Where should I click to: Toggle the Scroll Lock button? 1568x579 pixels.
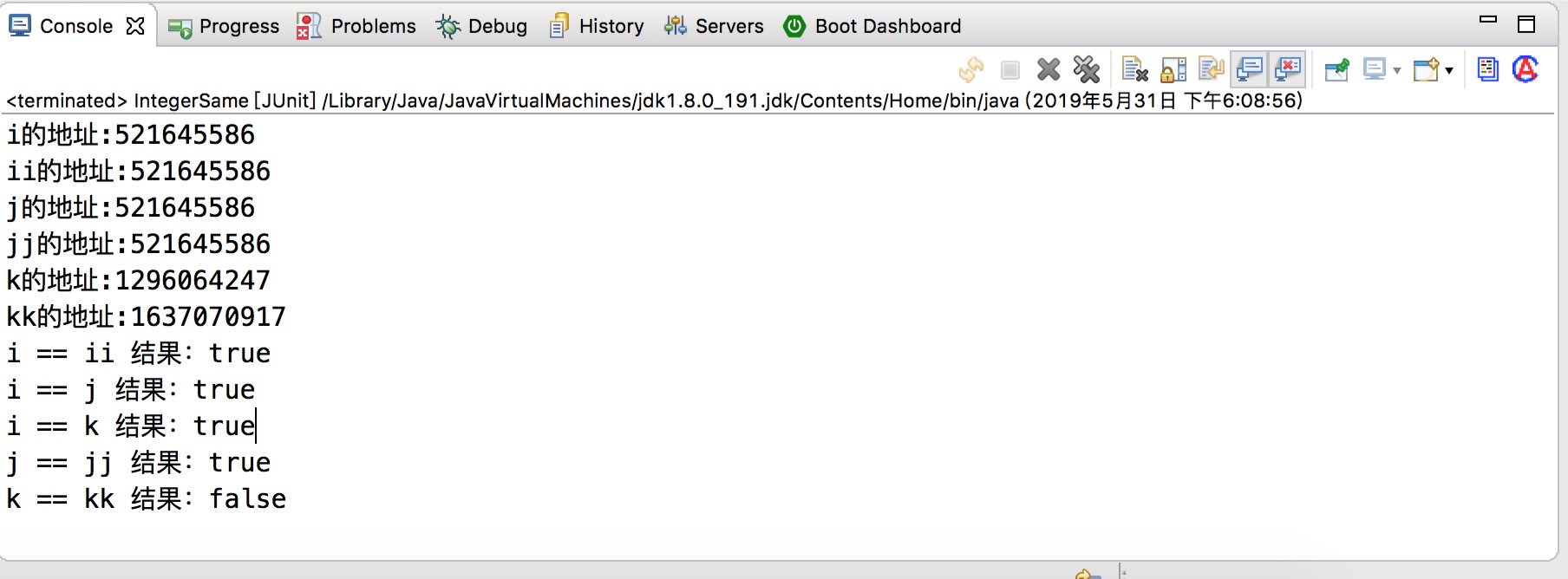(x=1173, y=69)
